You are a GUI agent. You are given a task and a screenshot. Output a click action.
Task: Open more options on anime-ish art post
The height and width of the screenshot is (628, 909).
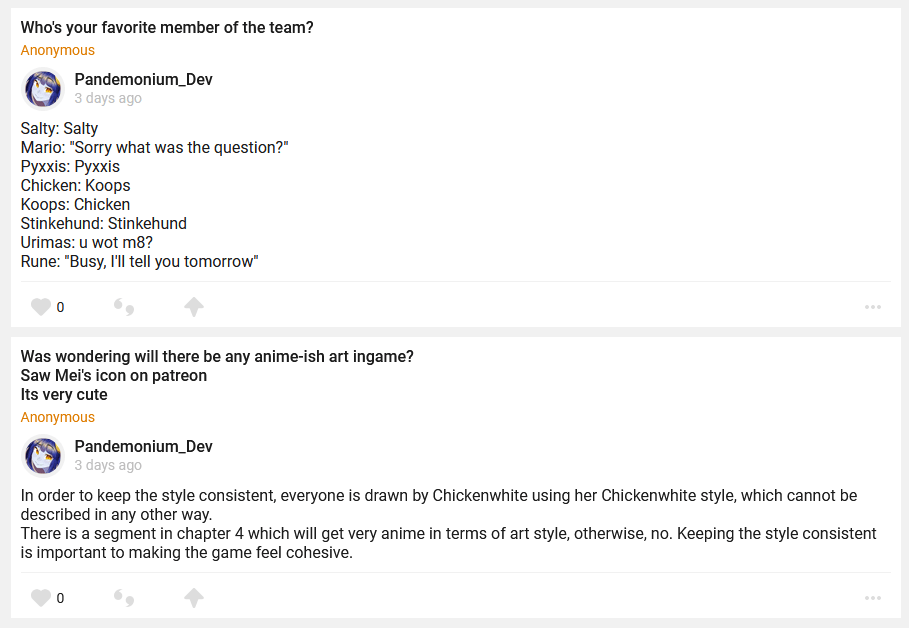coord(873,598)
